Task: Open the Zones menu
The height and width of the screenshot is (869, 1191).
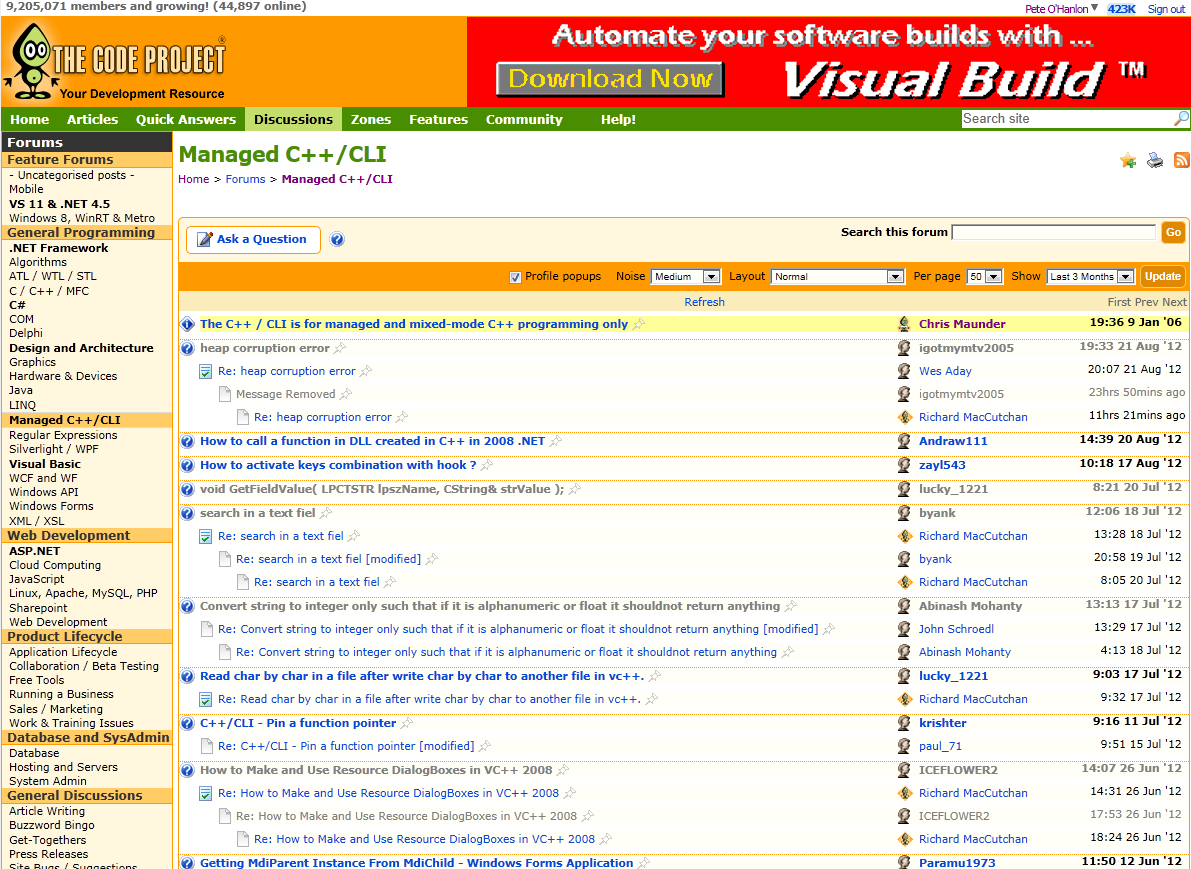Action: [371, 119]
